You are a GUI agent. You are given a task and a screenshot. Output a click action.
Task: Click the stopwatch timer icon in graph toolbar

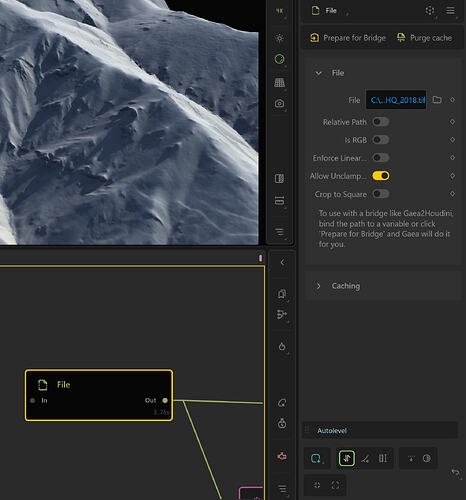282,424
